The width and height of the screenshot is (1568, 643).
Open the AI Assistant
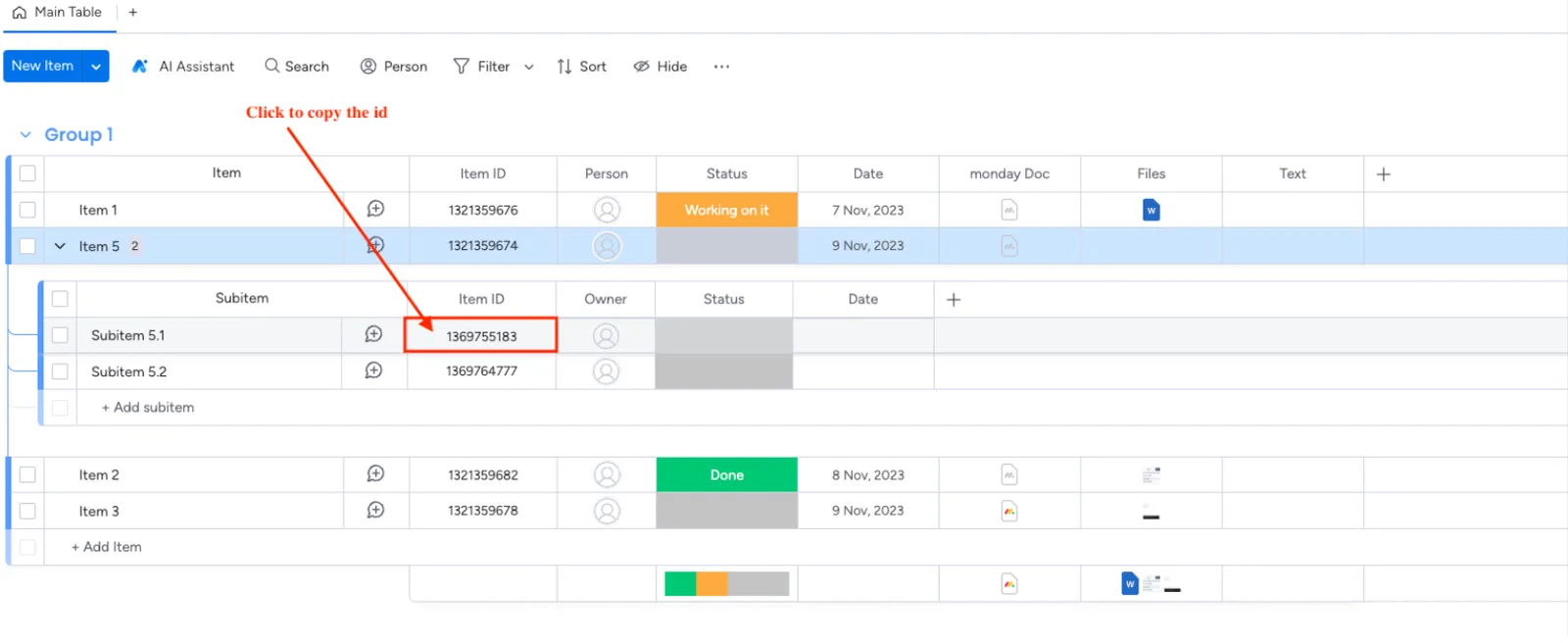pyautogui.click(x=183, y=67)
